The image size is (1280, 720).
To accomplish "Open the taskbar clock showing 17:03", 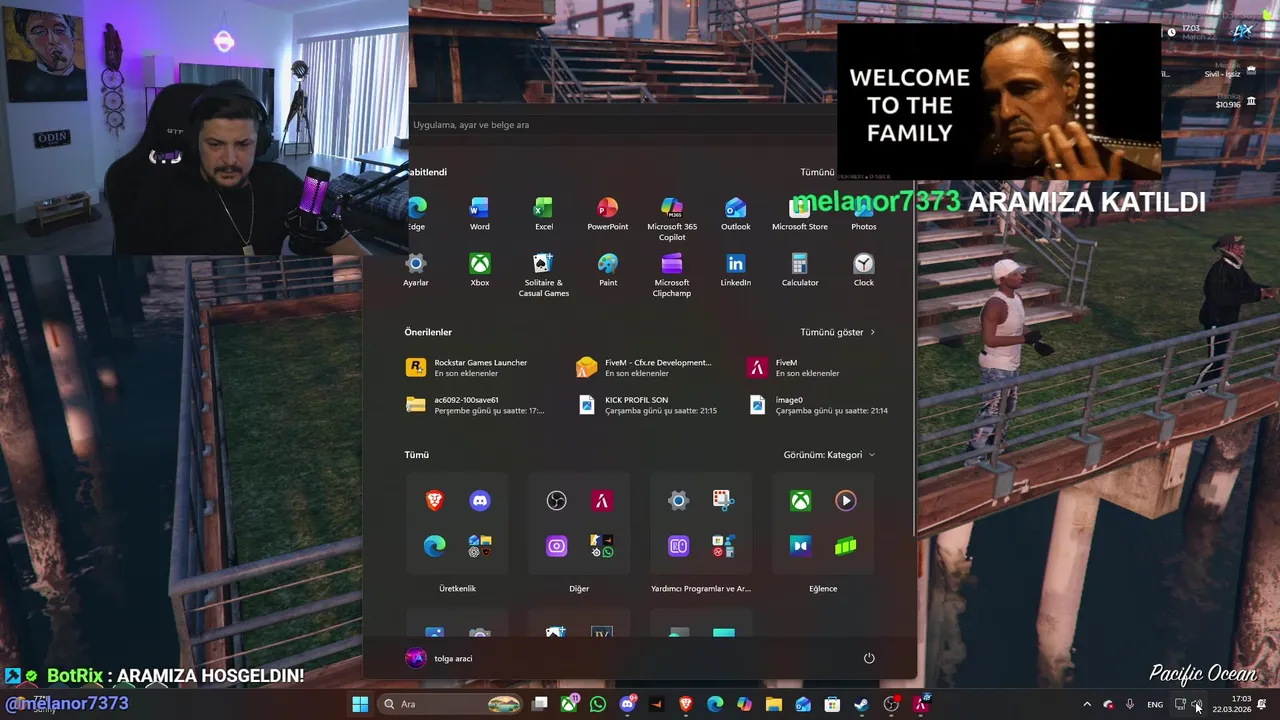I will tap(1231, 704).
